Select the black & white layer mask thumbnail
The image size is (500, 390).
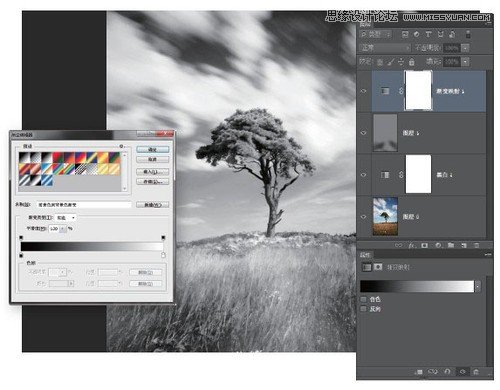pyautogui.click(x=418, y=174)
